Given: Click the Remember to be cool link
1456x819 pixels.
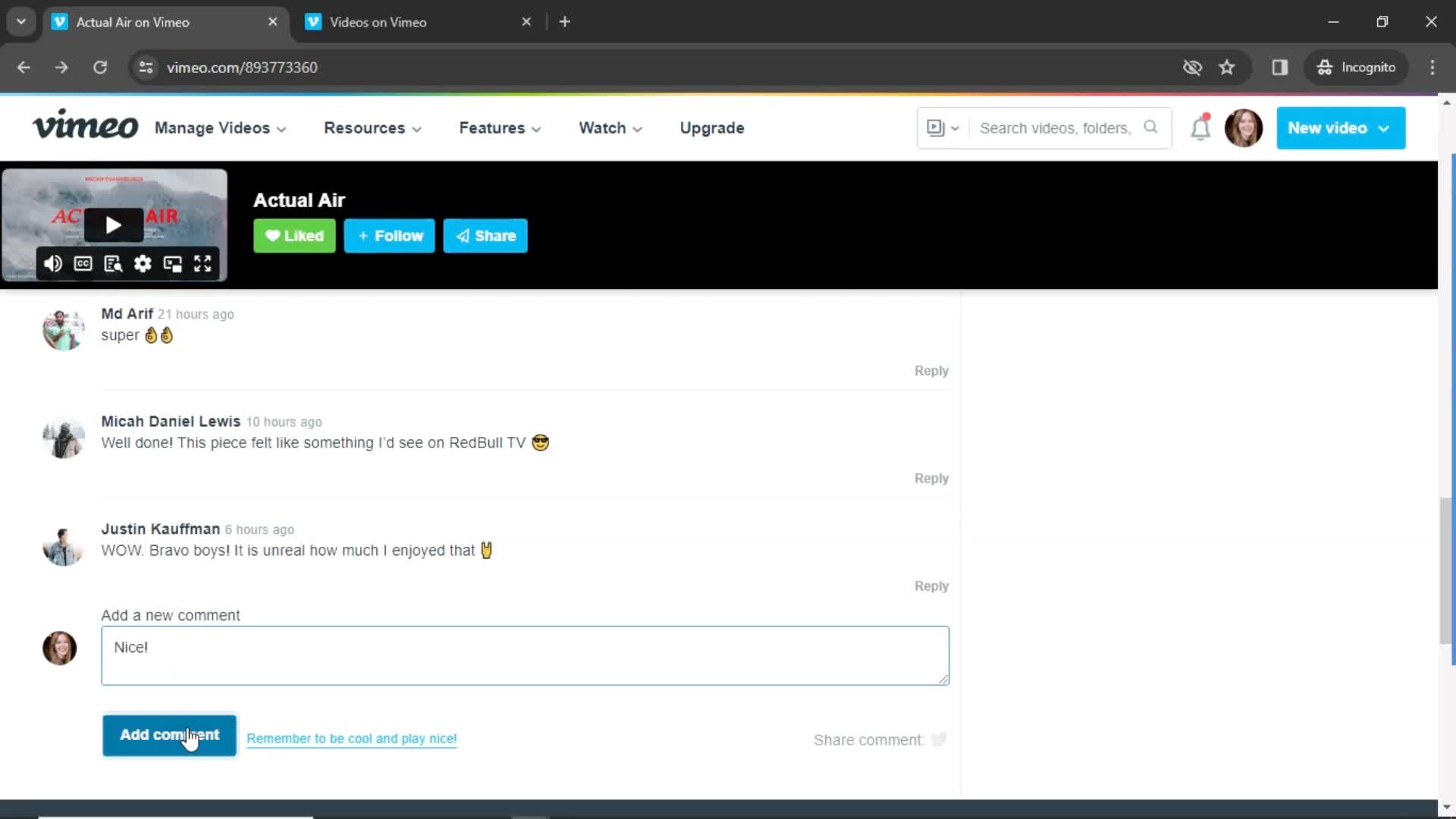Looking at the screenshot, I should click(351, 738).
